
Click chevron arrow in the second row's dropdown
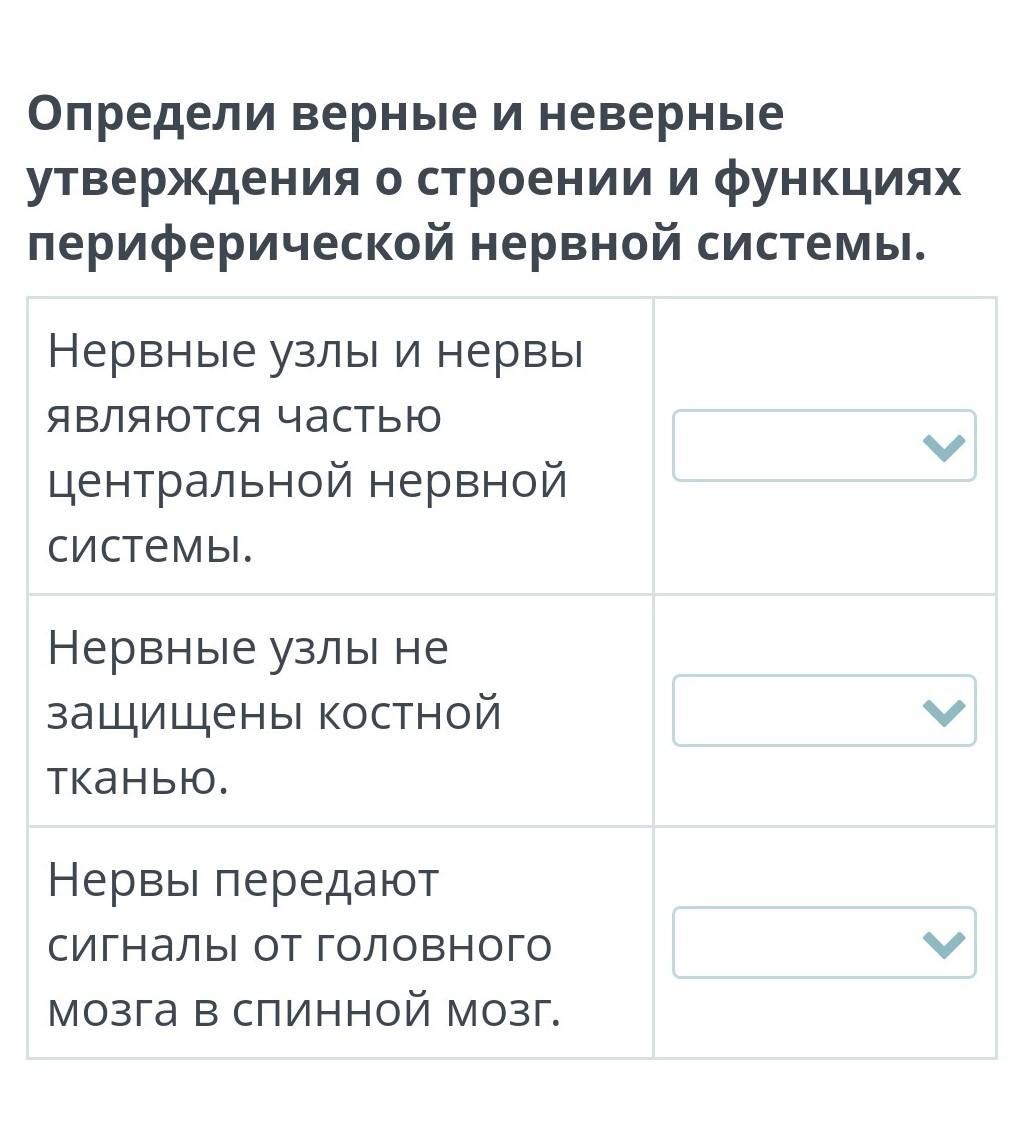[945, 712]
